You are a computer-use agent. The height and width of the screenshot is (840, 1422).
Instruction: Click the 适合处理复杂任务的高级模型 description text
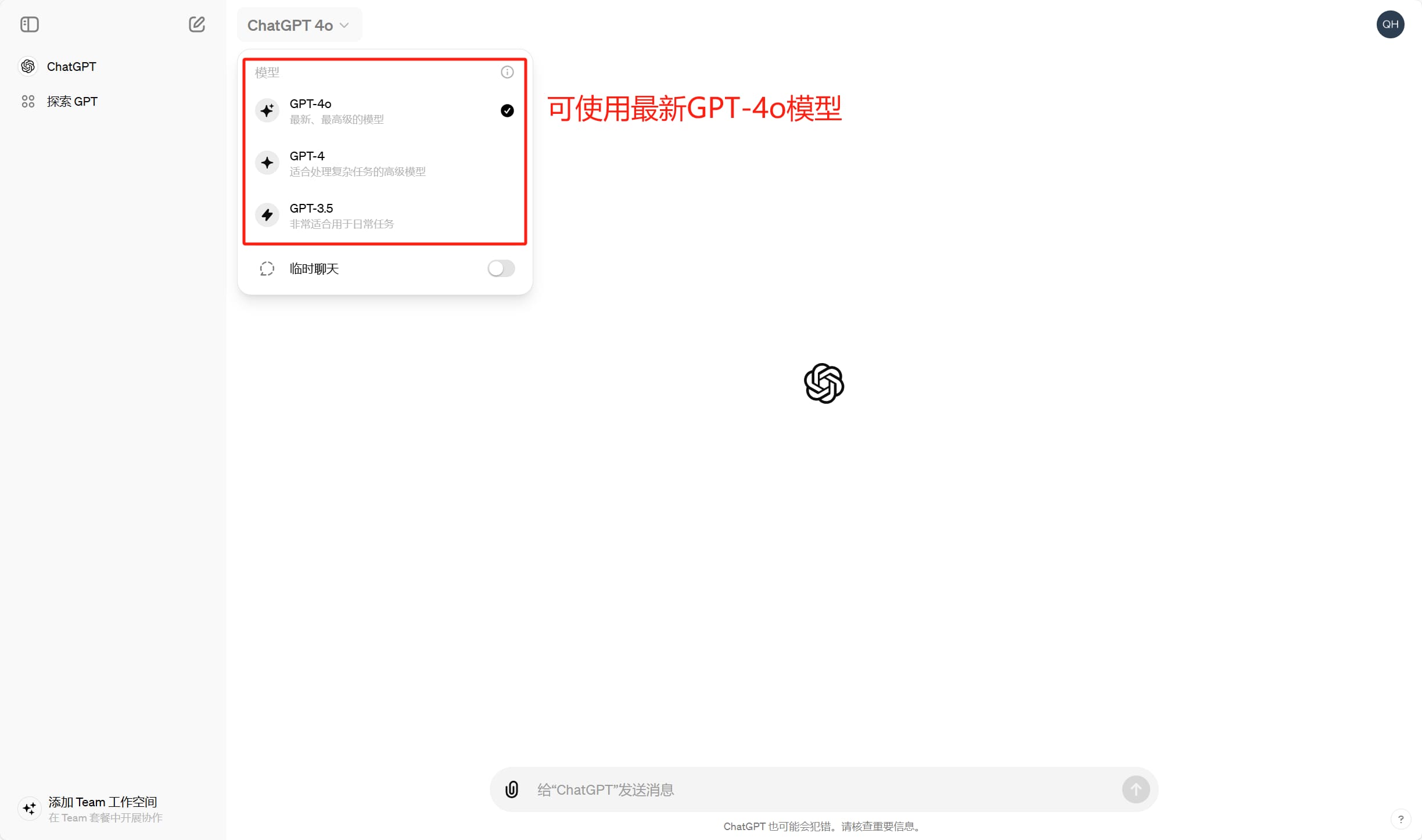[358, 171]
